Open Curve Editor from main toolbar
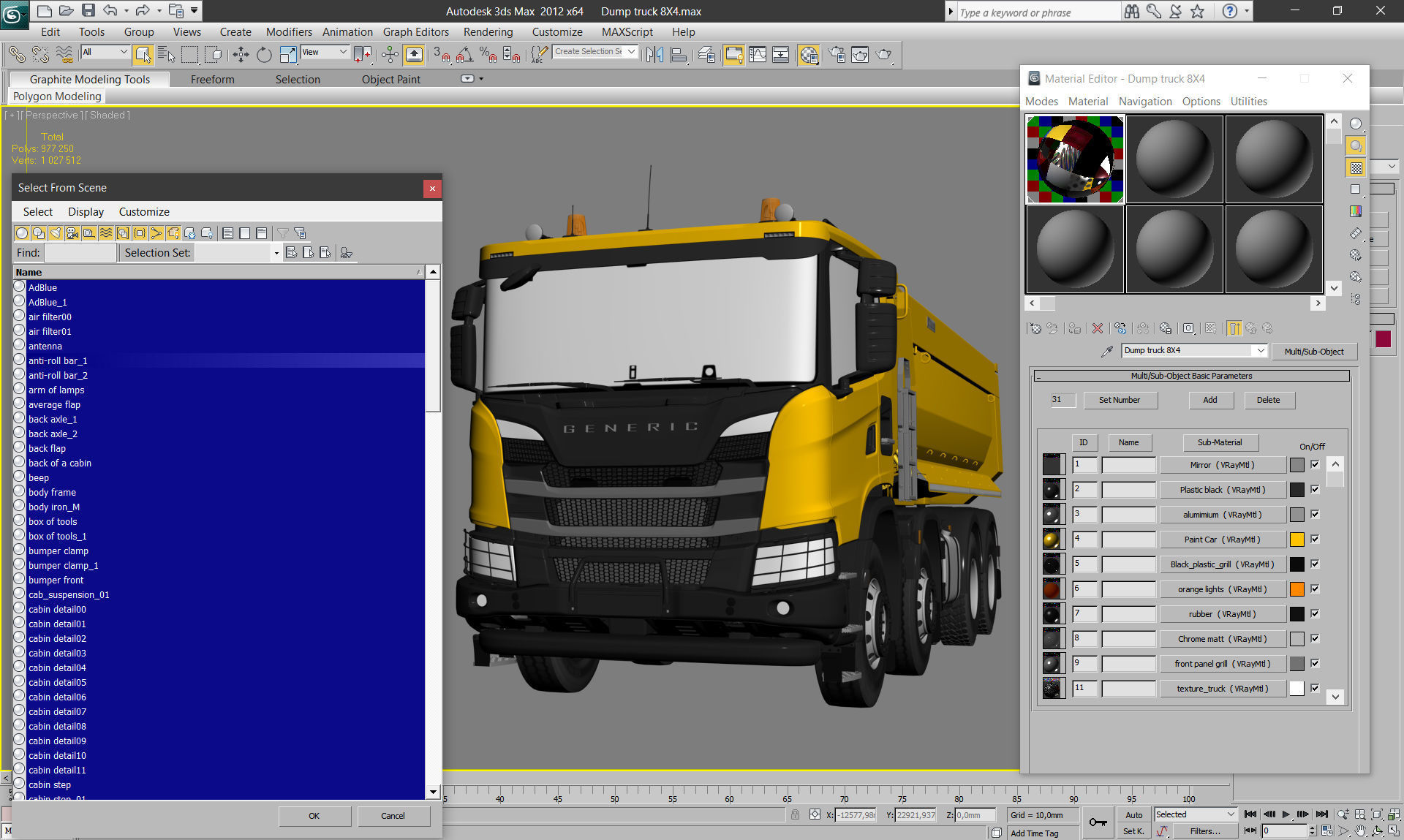The height and width of the screenshot is (840, 1404). pos(758,54)
